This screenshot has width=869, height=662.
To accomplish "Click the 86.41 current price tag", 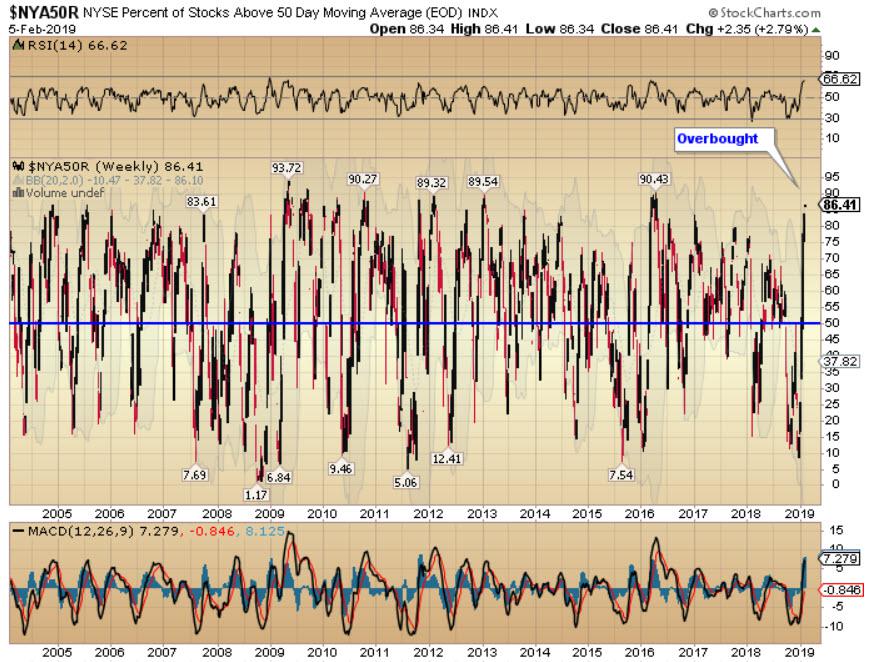I will 840,205.
